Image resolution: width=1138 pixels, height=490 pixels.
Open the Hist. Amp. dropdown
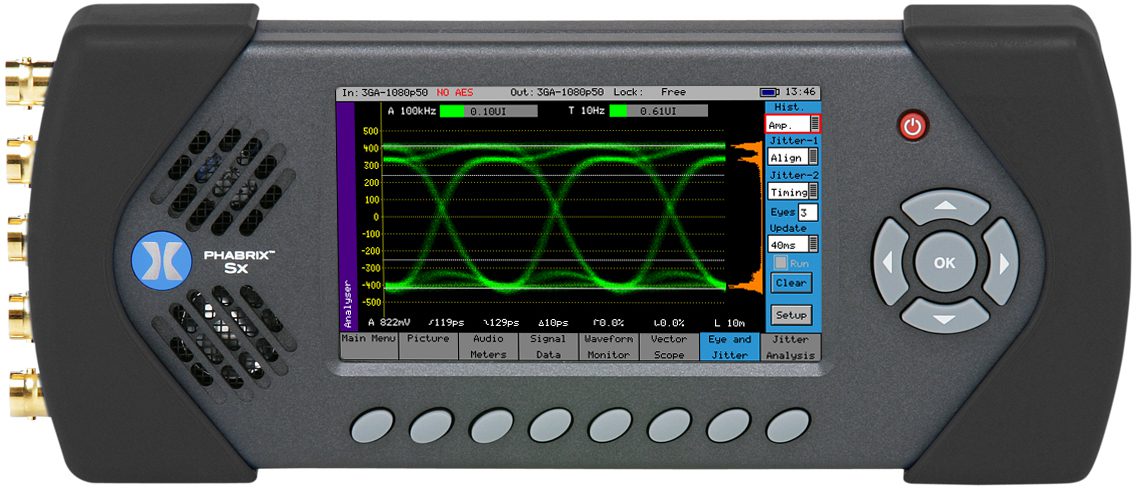tap(792, 123)
